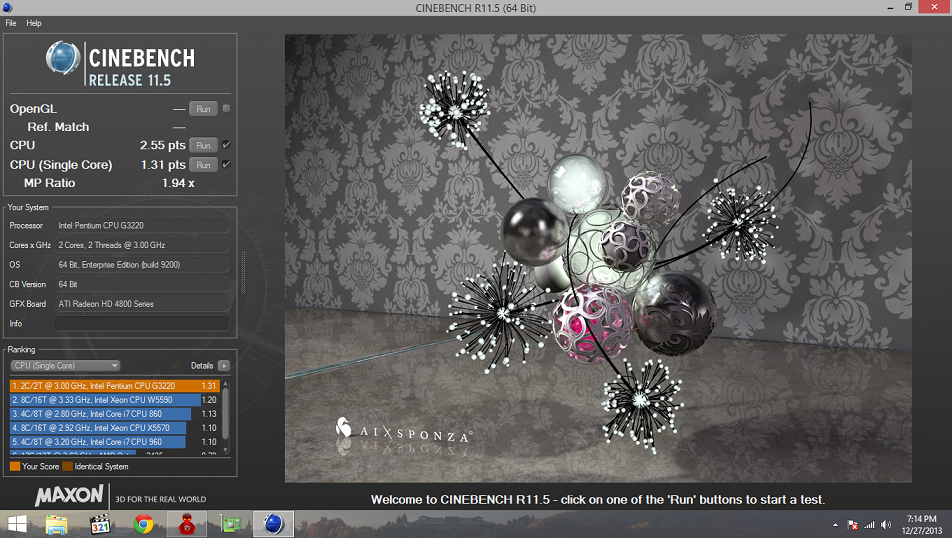Click the Identical System color swatch

click(67, 466)
